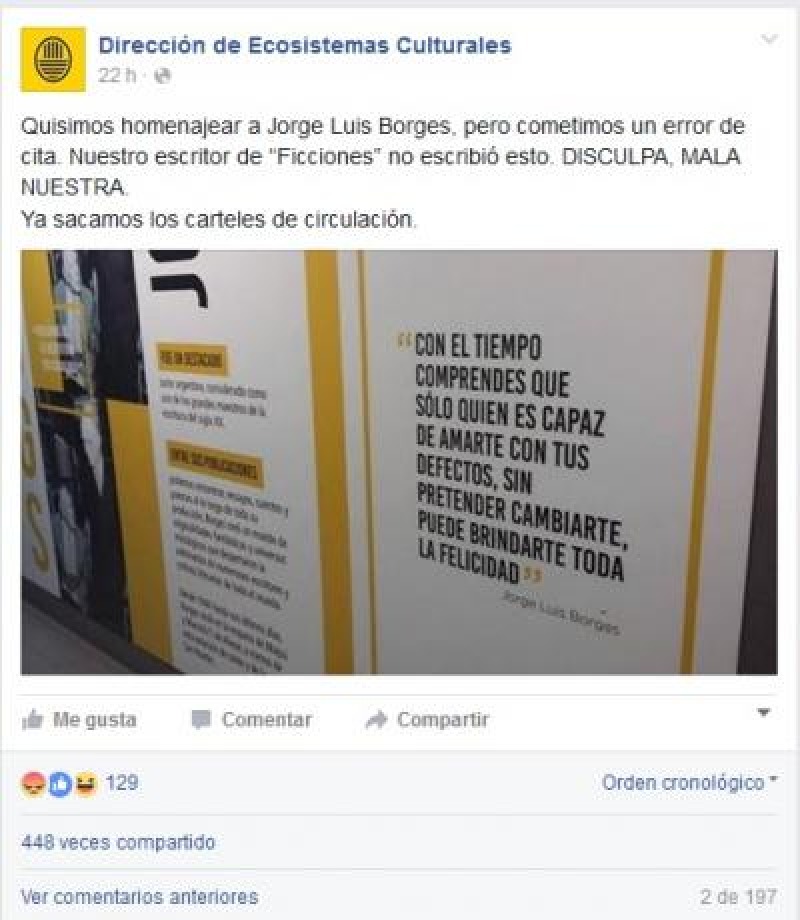Click the Comentar button
Screen dimensions: 800x920
[252, 719]
